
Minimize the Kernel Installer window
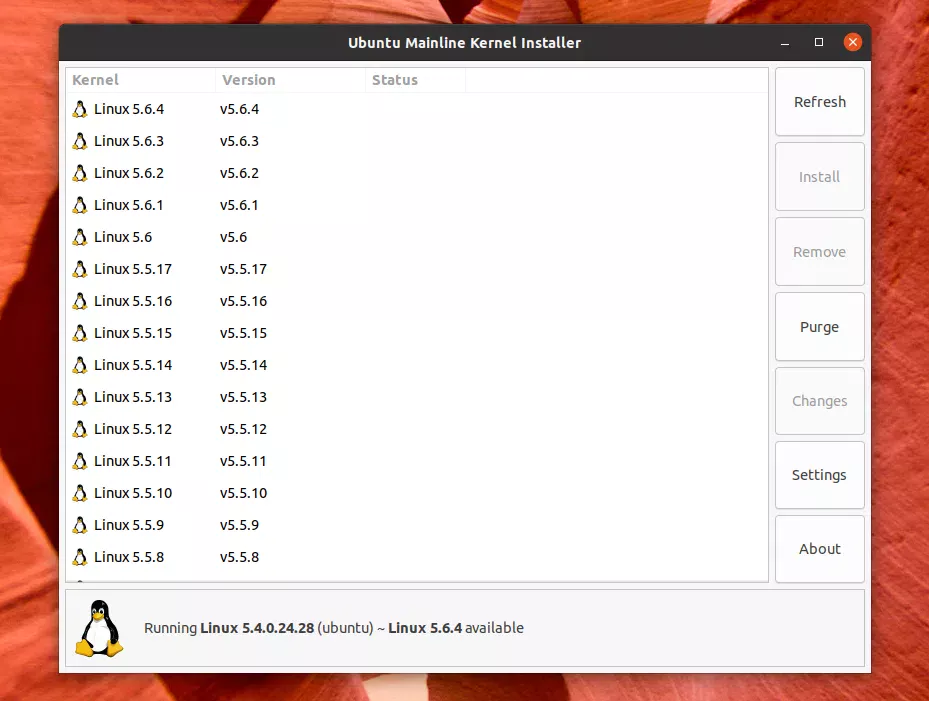tap(785, 43)
